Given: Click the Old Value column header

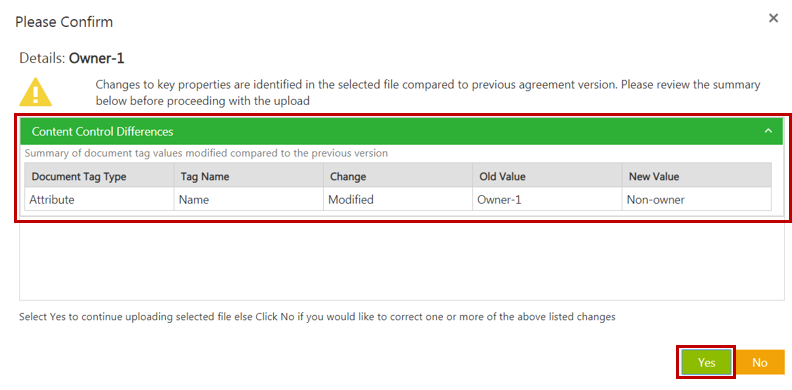Looking at the screenshot, I should coord(547,176).
